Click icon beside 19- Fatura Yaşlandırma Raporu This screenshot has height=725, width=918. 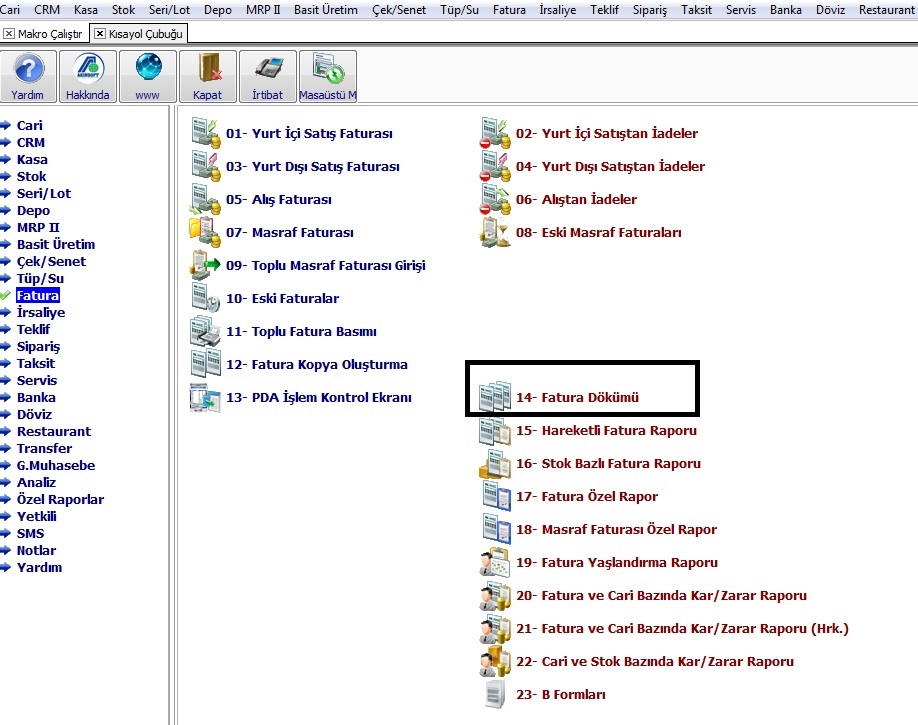(495, 562)
